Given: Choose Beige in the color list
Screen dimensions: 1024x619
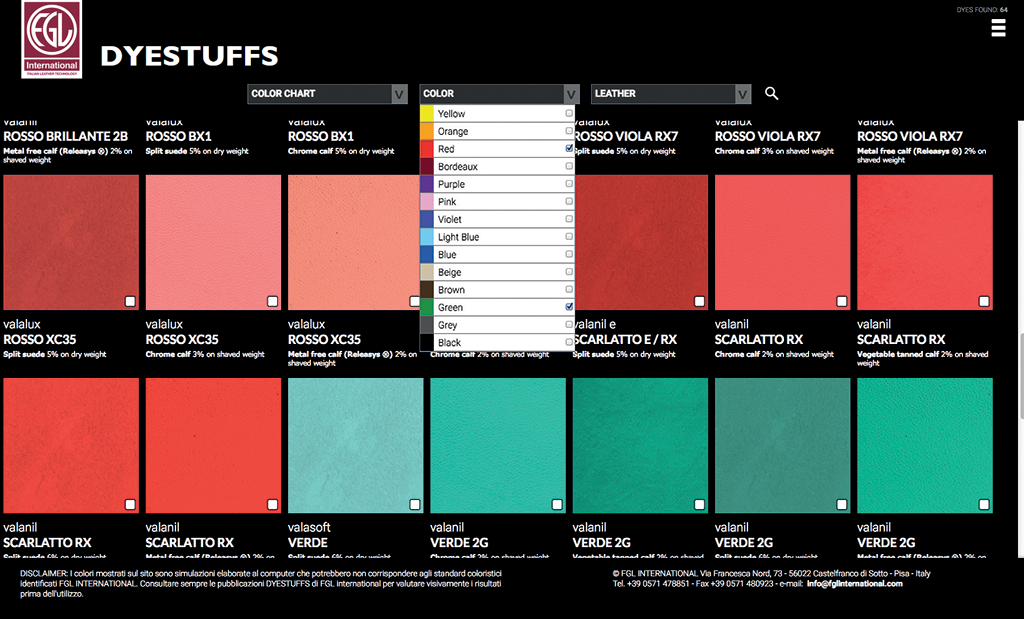Looking at the screenshot, I should click(x=497, y=272).
